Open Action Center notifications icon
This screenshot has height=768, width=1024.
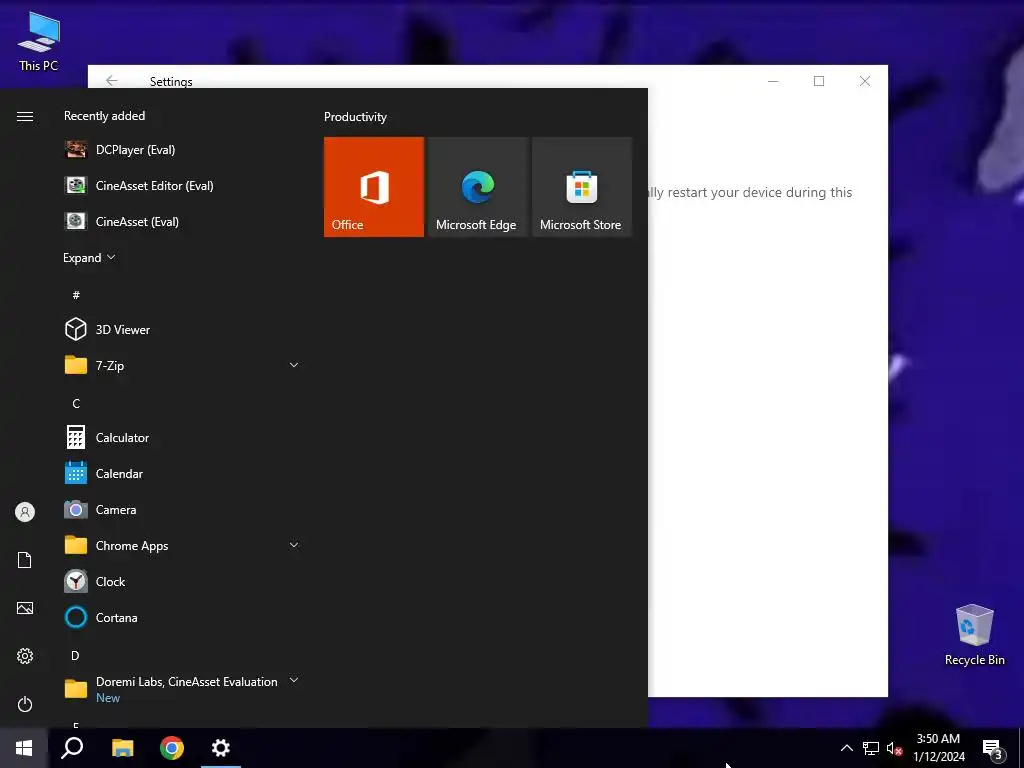[x=992, y=748]
